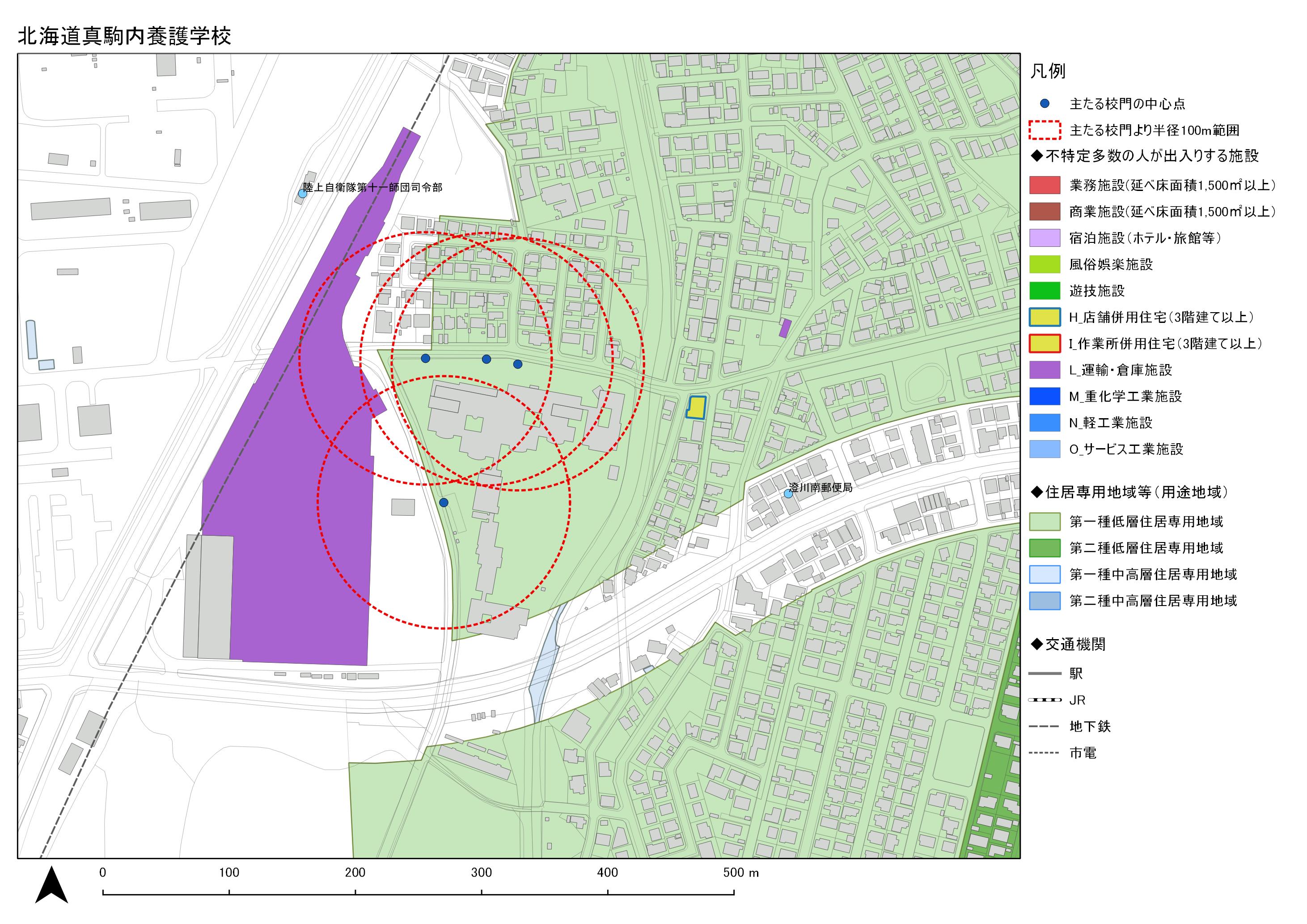
Task: Click the ◆住居専用地域等(用途地域) heading
Action: tap(1129, 492)
